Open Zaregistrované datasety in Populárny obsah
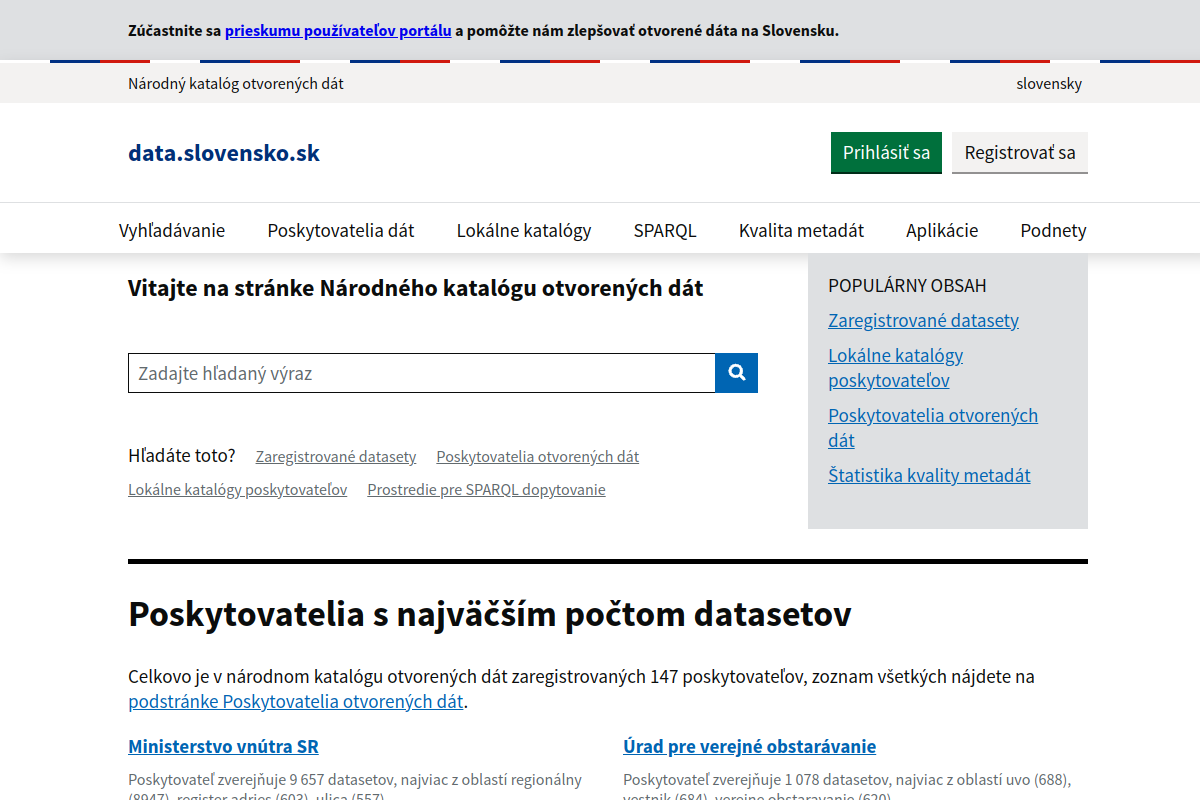 point(923,321)
